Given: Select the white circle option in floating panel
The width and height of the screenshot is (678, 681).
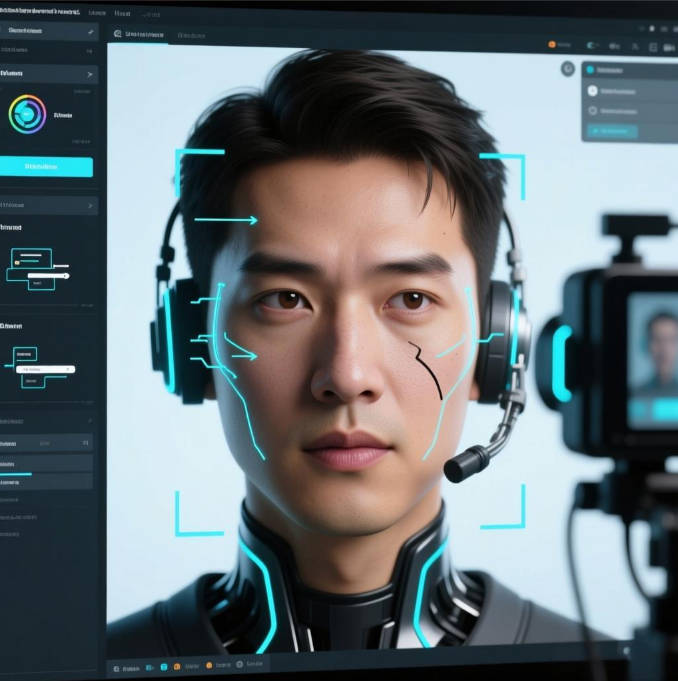Looking at the screenshot, I should [592, 91].
